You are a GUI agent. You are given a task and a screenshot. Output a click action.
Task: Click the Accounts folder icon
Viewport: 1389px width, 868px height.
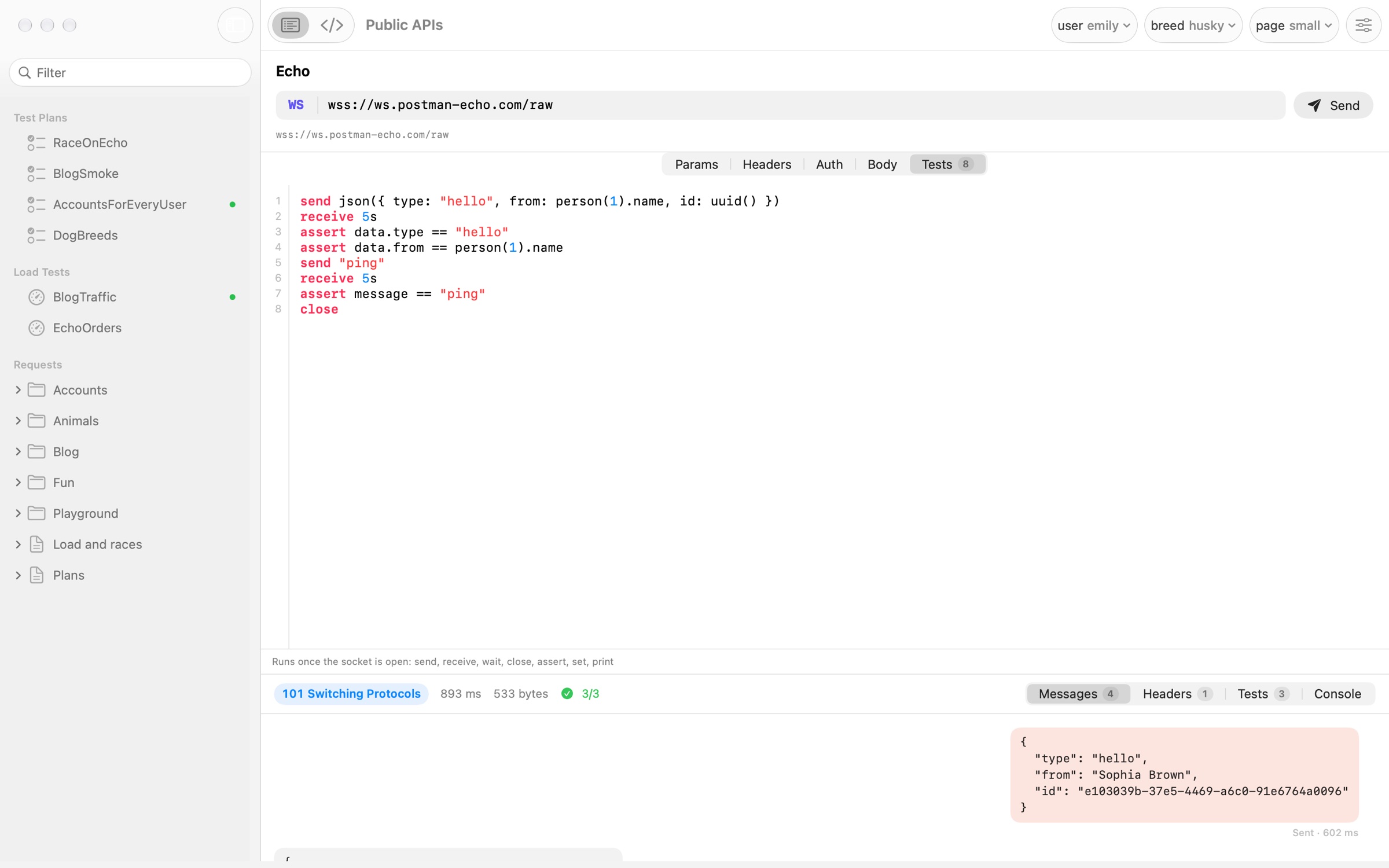click(36, 389)
